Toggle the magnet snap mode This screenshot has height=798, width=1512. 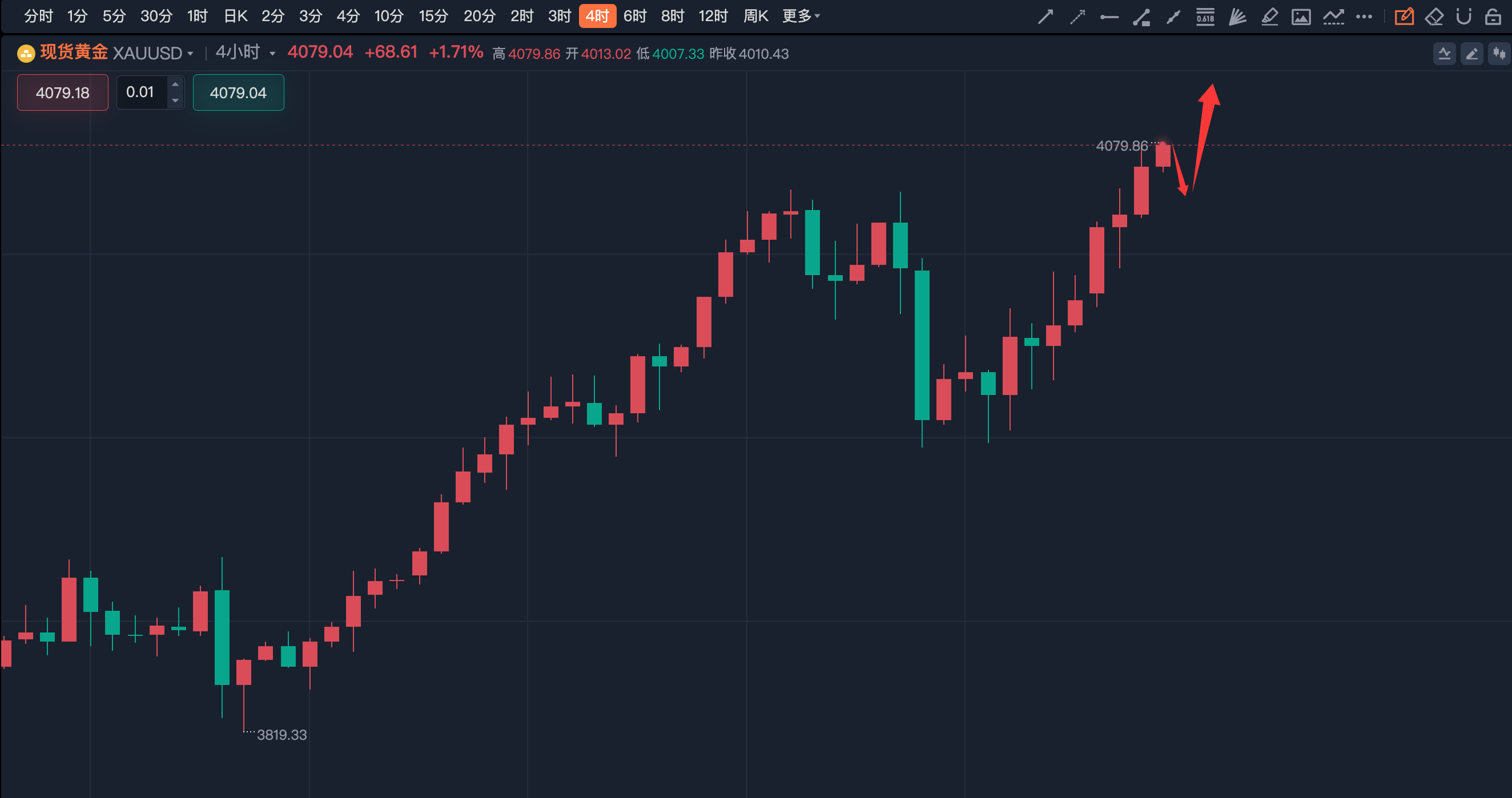1463,17
